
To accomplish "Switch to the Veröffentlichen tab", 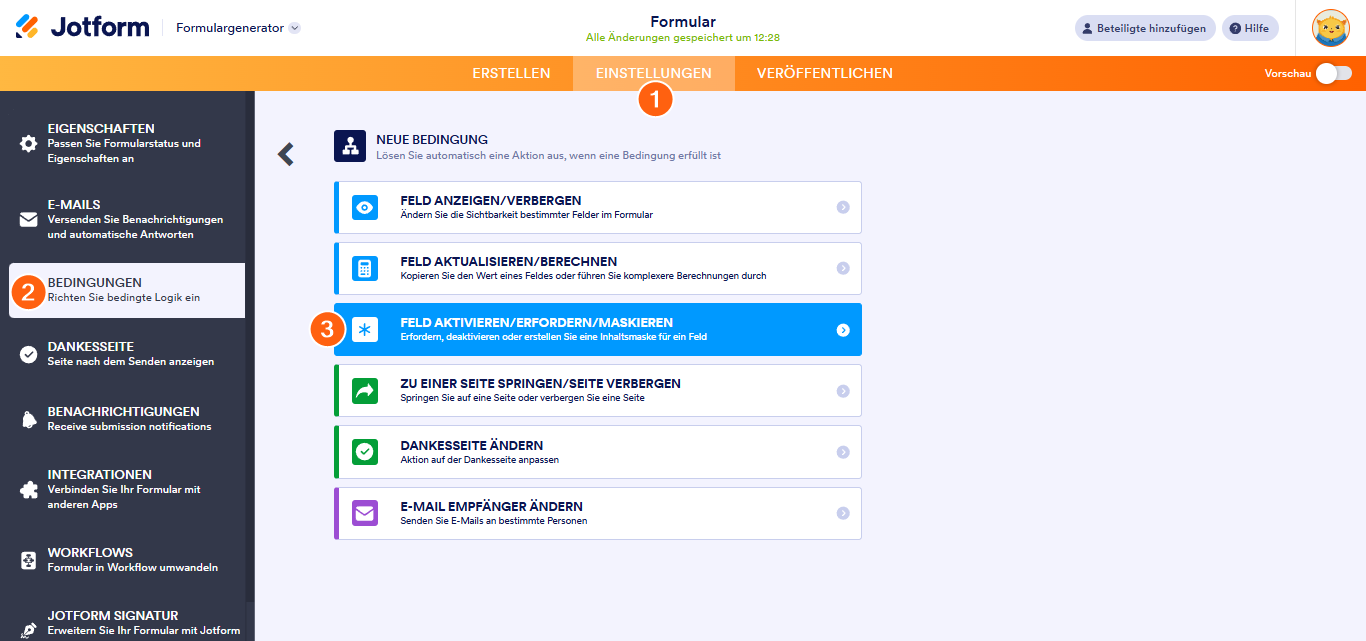I will click(x=824, y=73).
